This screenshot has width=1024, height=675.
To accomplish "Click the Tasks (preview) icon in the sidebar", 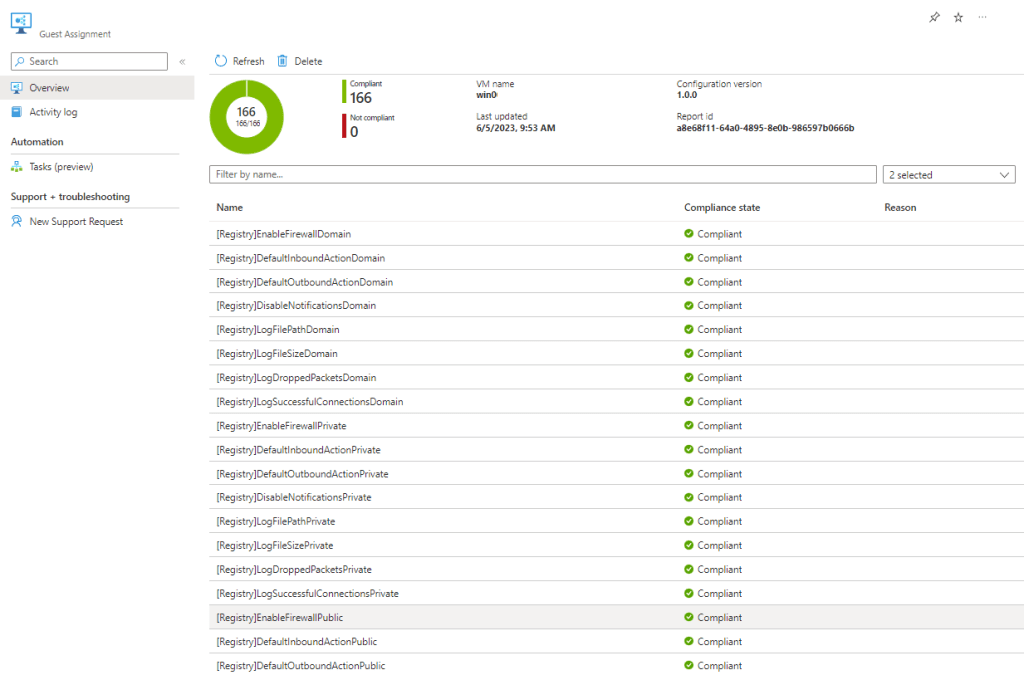I will coord(17,167).
